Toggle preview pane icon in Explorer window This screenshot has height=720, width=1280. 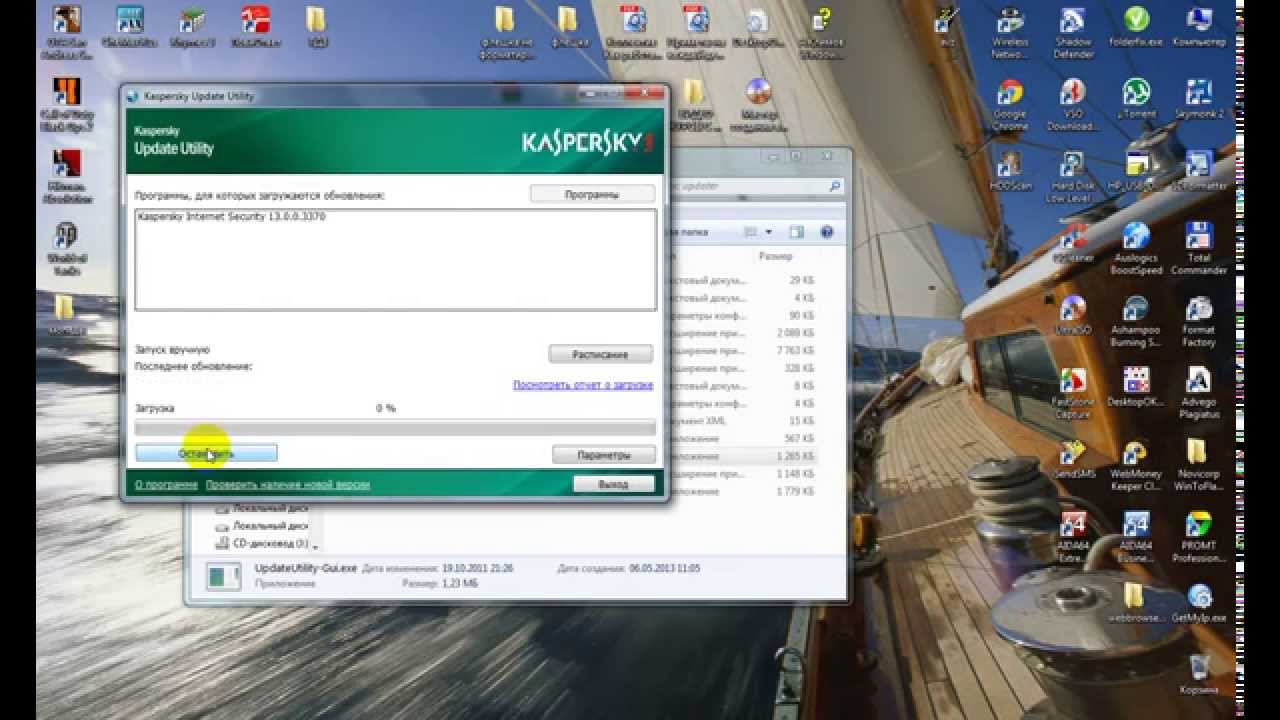tap(797, 232)
